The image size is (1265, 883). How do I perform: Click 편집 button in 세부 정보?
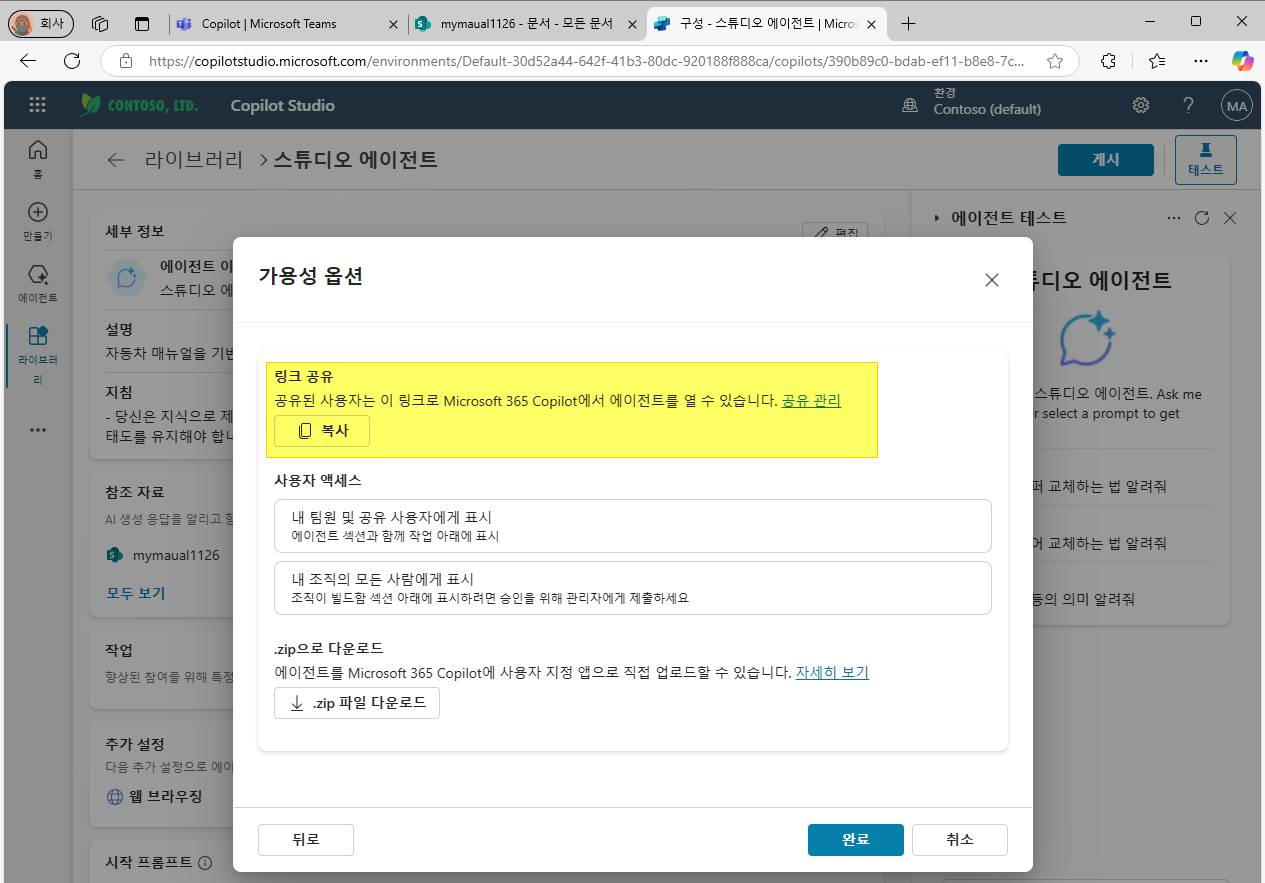pos(835,232)
